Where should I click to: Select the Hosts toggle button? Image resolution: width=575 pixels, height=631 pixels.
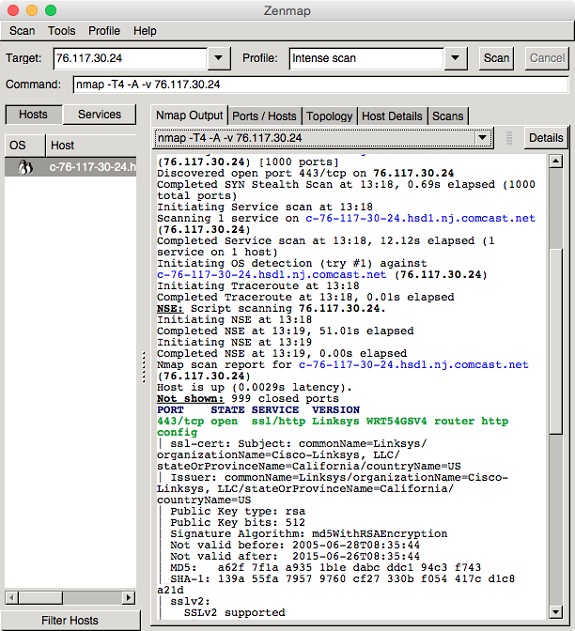pos(33,115)
